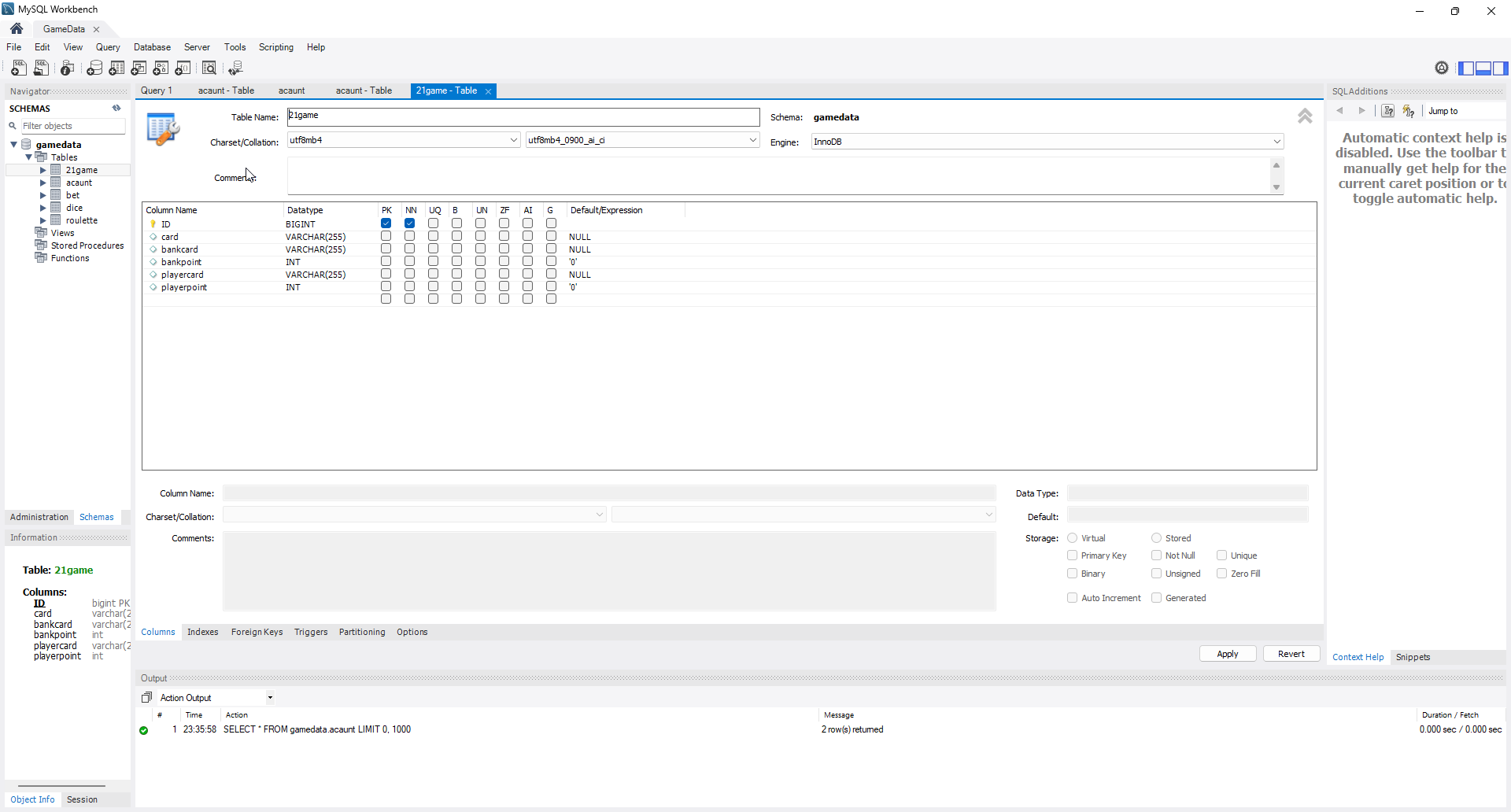Enable UN for the bankpoint column

[480, 261]
